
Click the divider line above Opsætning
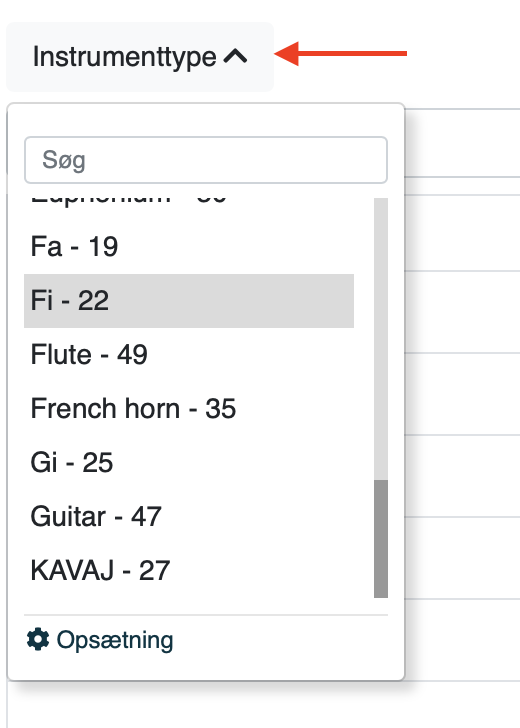(x=206, y=615)
